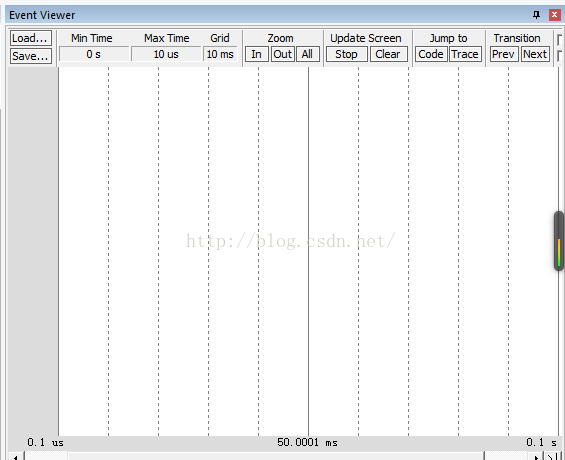Jump to Code
The image size is (565, 460).
431,54
